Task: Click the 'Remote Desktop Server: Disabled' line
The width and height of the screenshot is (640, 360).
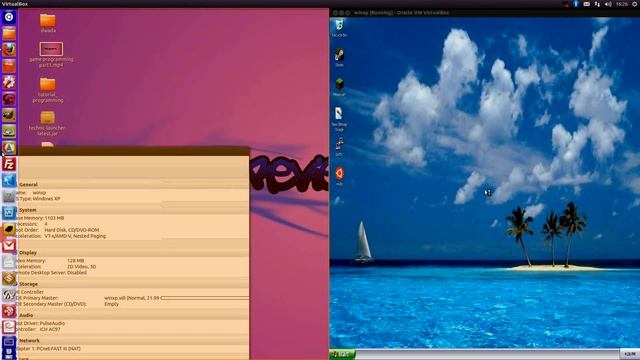Action: (x=51, y=273)
